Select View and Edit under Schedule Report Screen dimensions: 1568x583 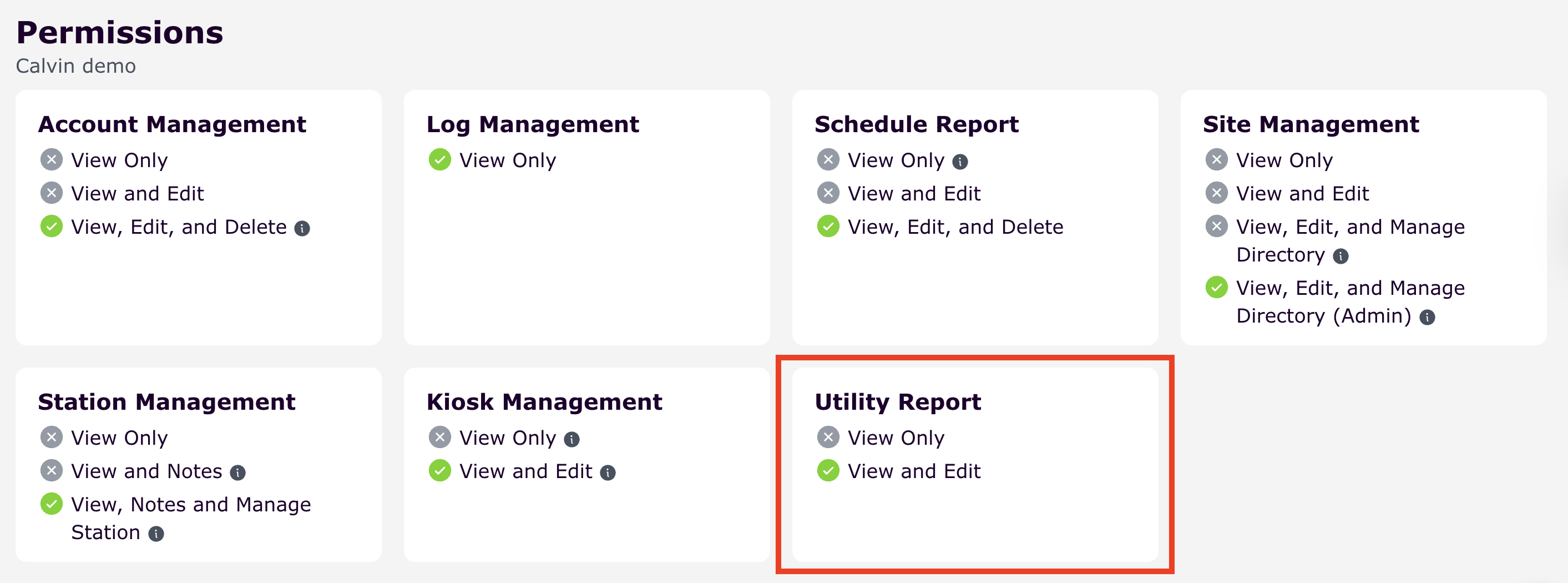tap(828, 194)
